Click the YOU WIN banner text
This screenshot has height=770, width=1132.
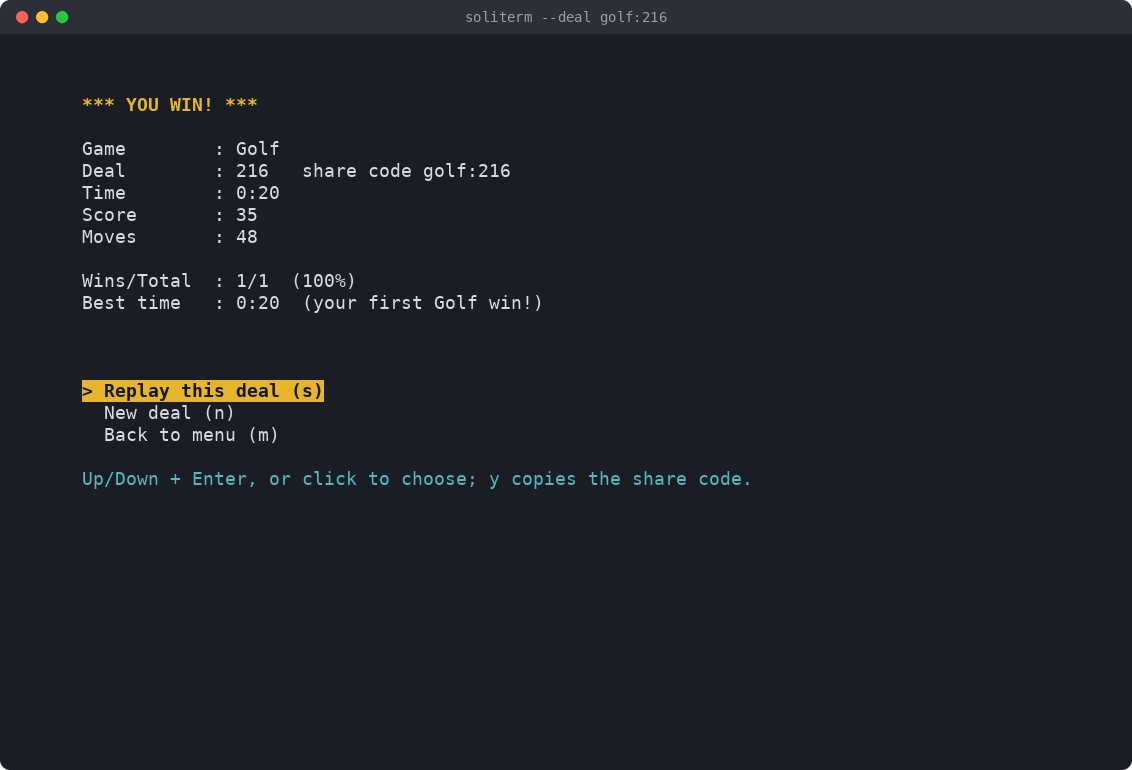pyautogui.click(x=170, y=105)
